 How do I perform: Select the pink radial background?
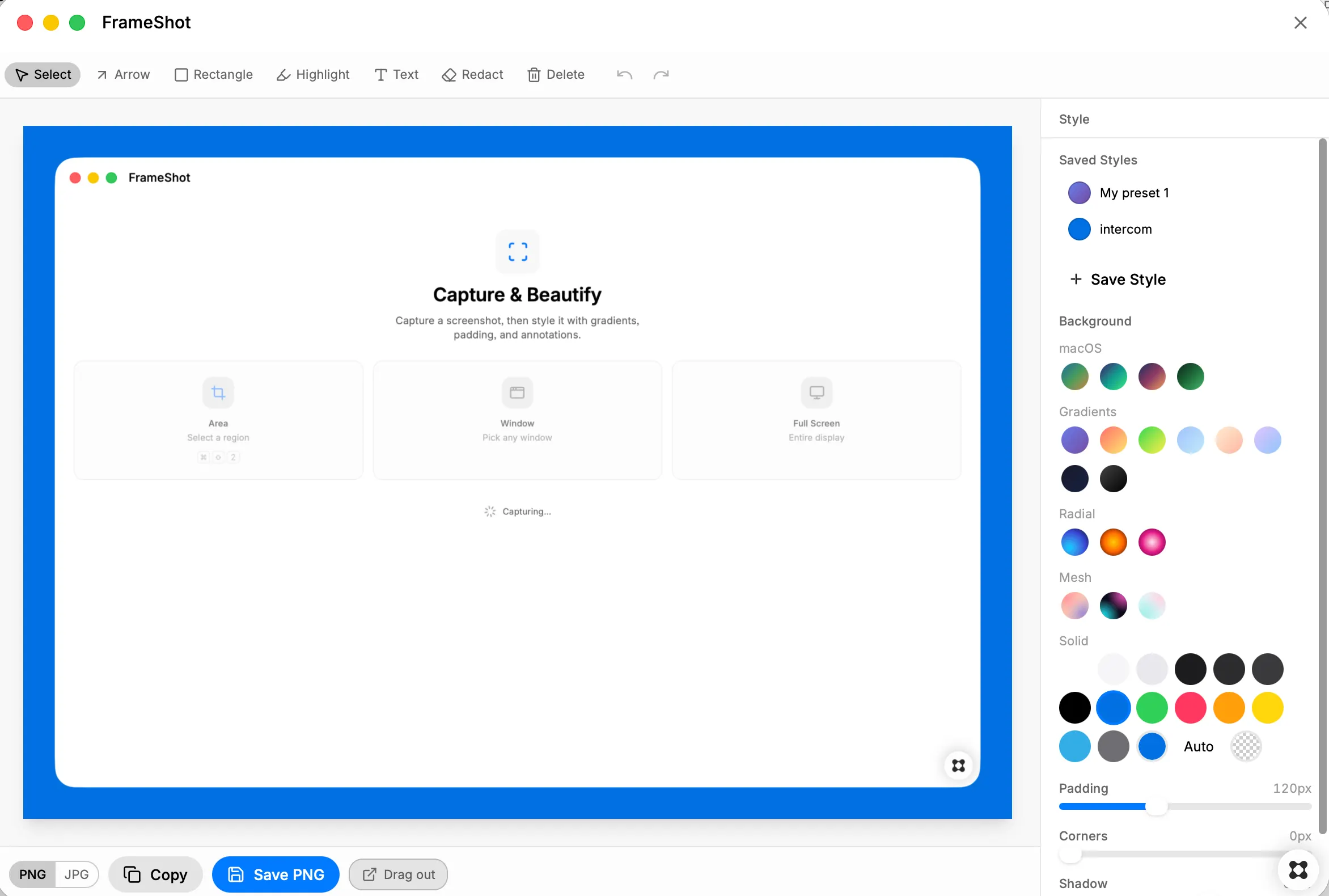tap(1152, 542)
